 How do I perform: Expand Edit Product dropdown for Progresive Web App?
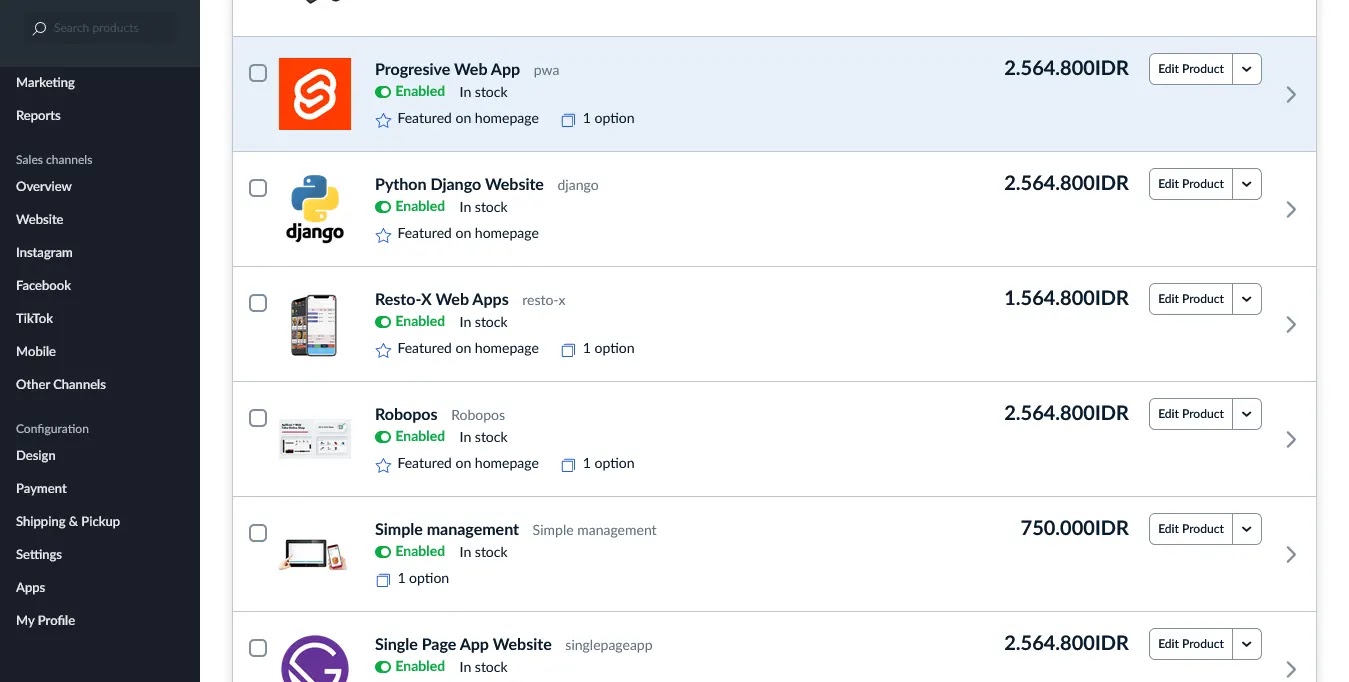tap(1246, 69)
